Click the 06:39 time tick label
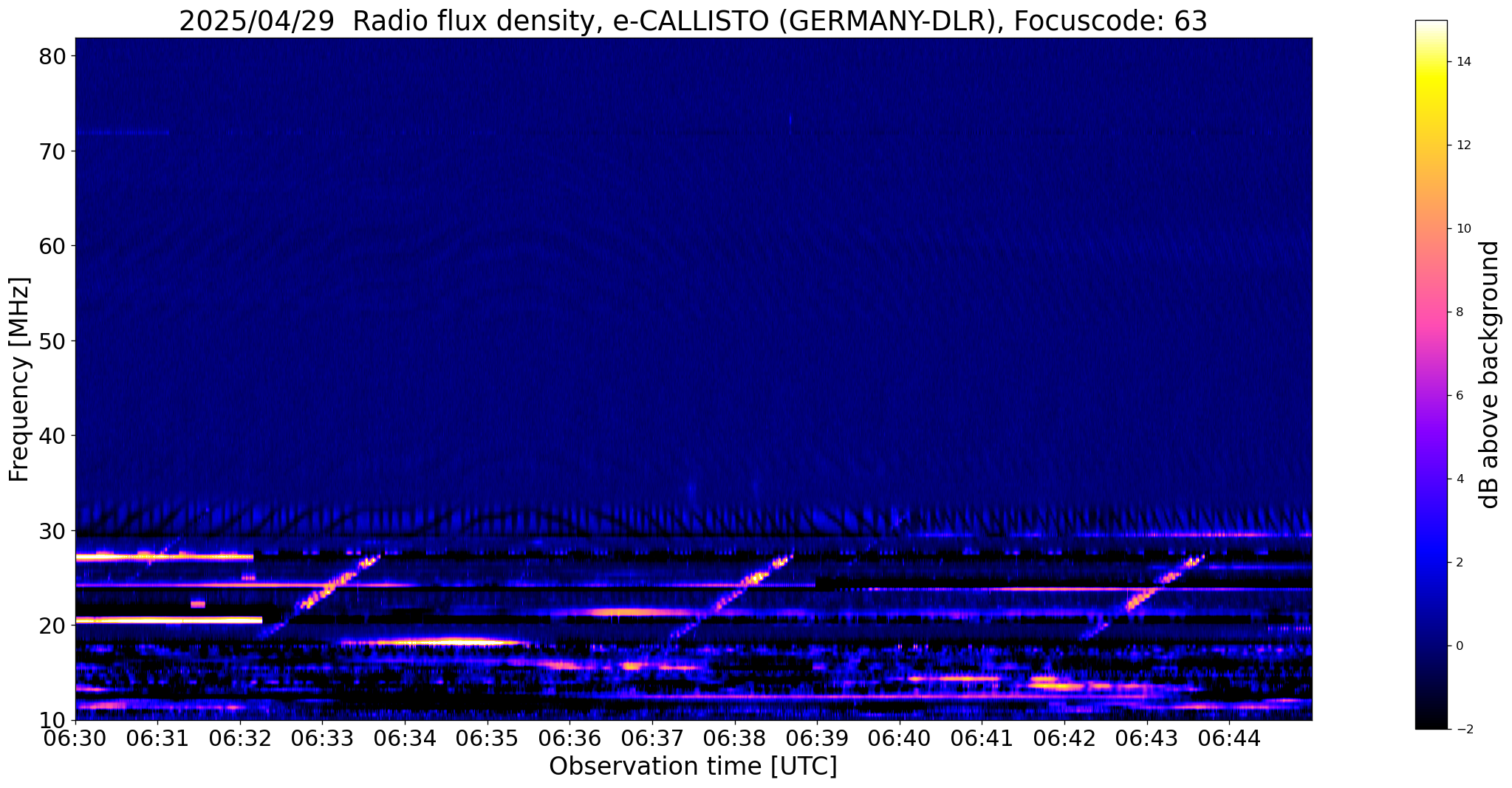Screen dimensions: 1512x788 coord(817,738)
